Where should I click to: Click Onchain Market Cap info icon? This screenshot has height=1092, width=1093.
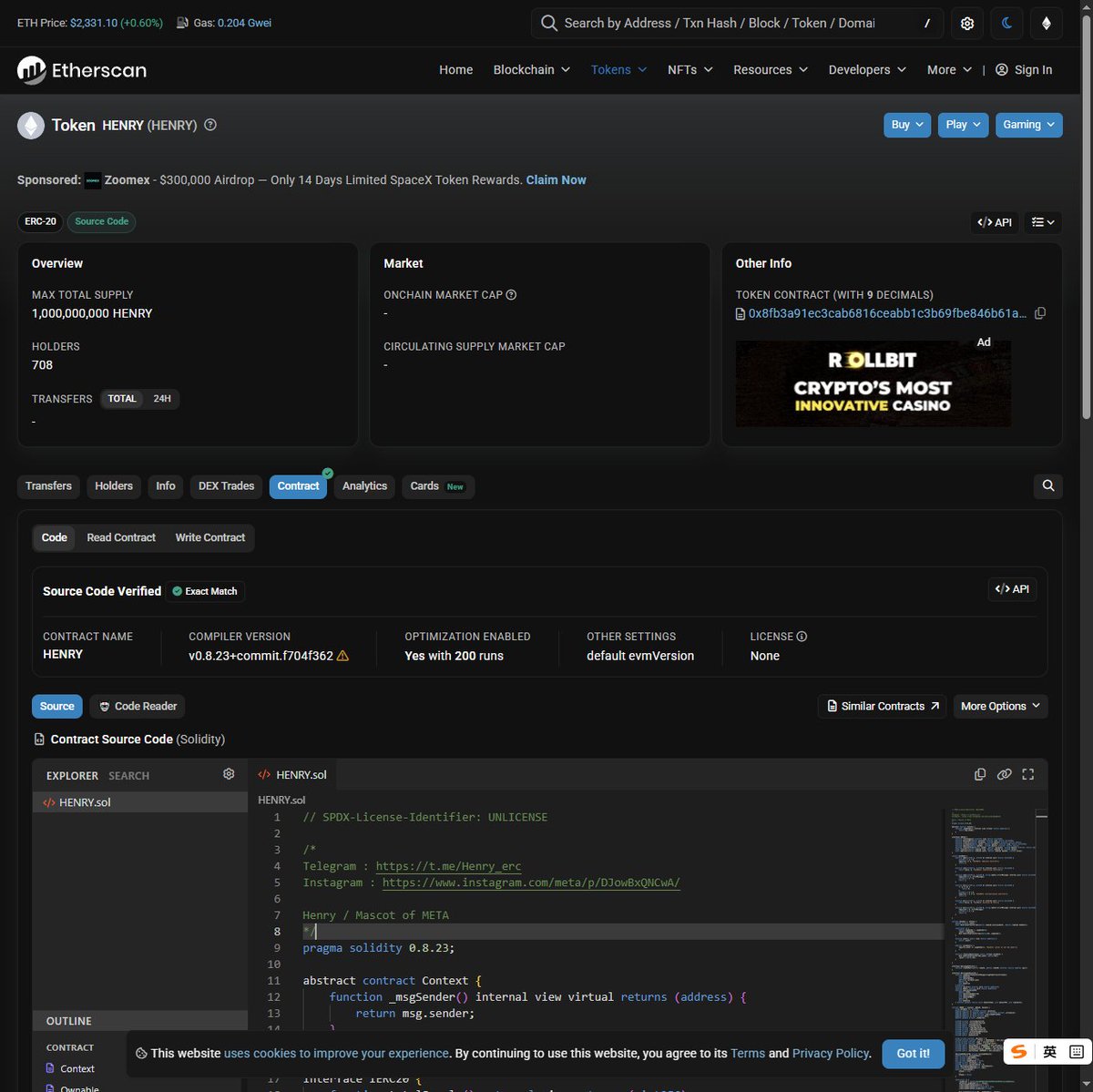pos(511,295)
